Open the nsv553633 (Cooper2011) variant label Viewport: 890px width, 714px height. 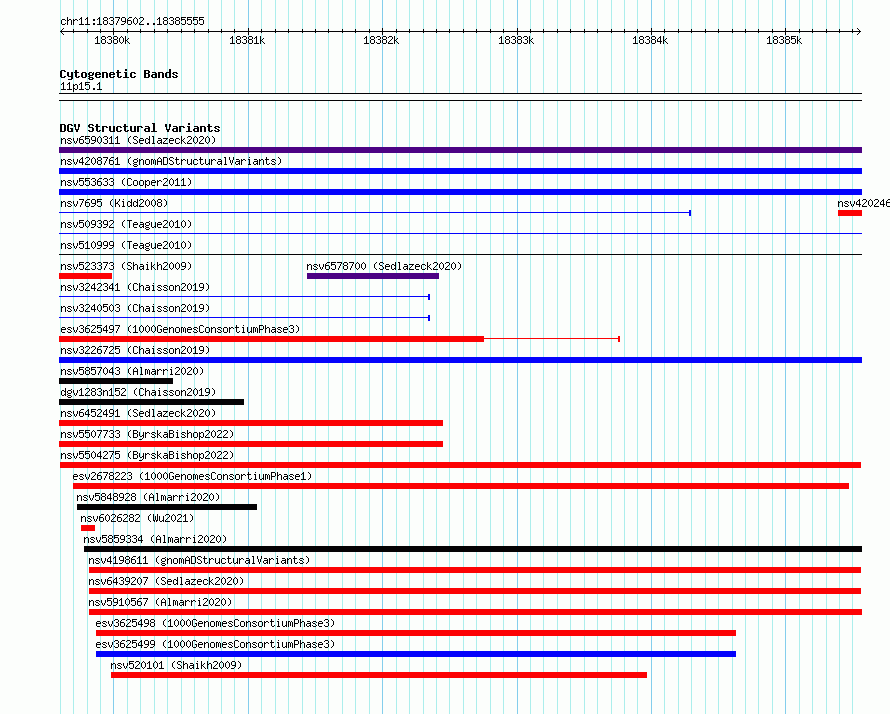click(126, 182)
